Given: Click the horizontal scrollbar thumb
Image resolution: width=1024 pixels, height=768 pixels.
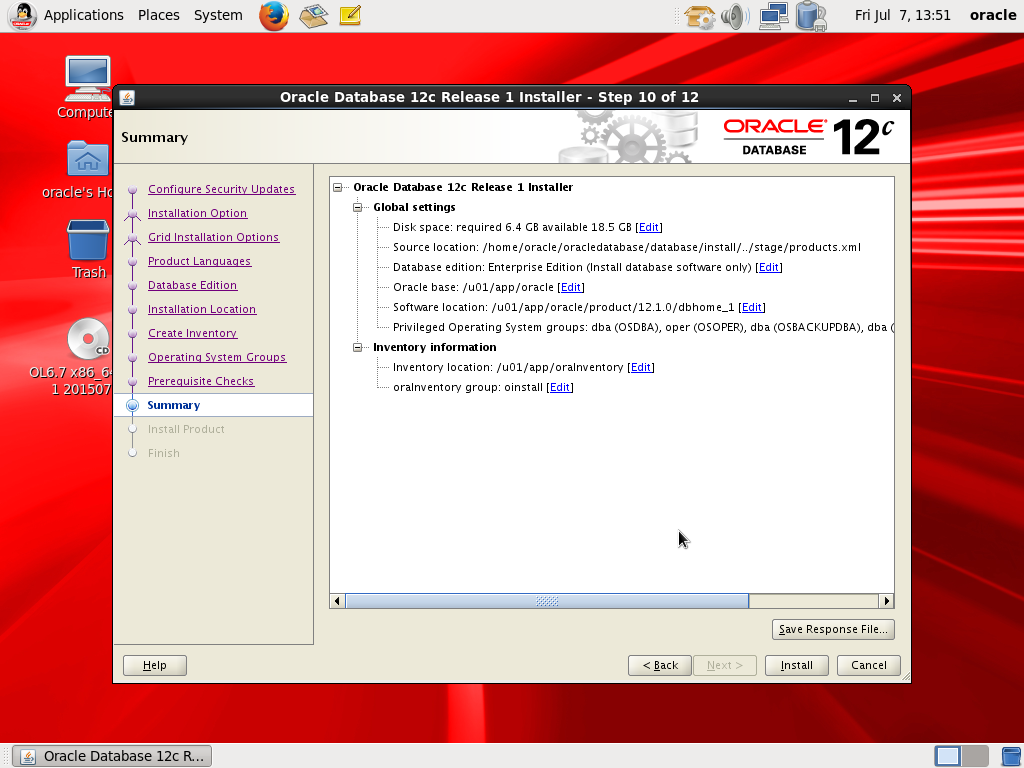Looking at the screenshot, I should tap(547, 601).
